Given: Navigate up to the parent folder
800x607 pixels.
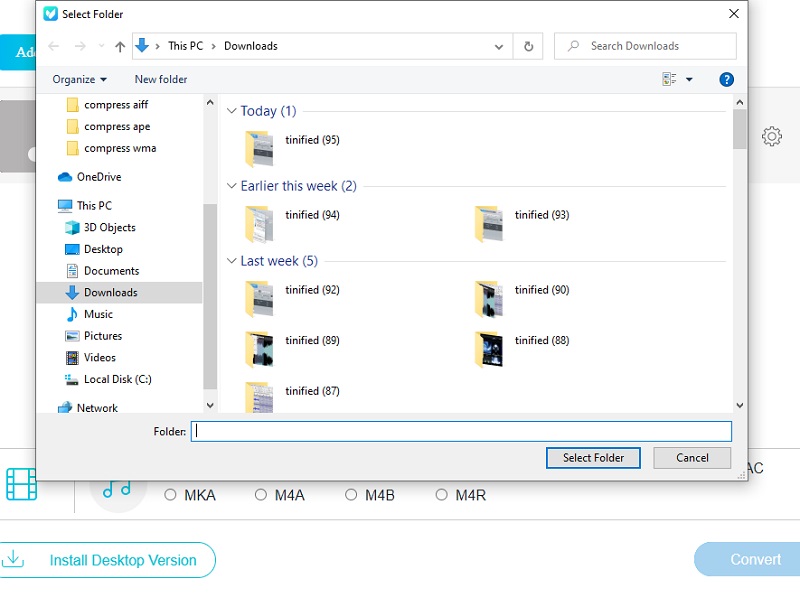Looking at the screenshot, I should click(x=120, y=46).
